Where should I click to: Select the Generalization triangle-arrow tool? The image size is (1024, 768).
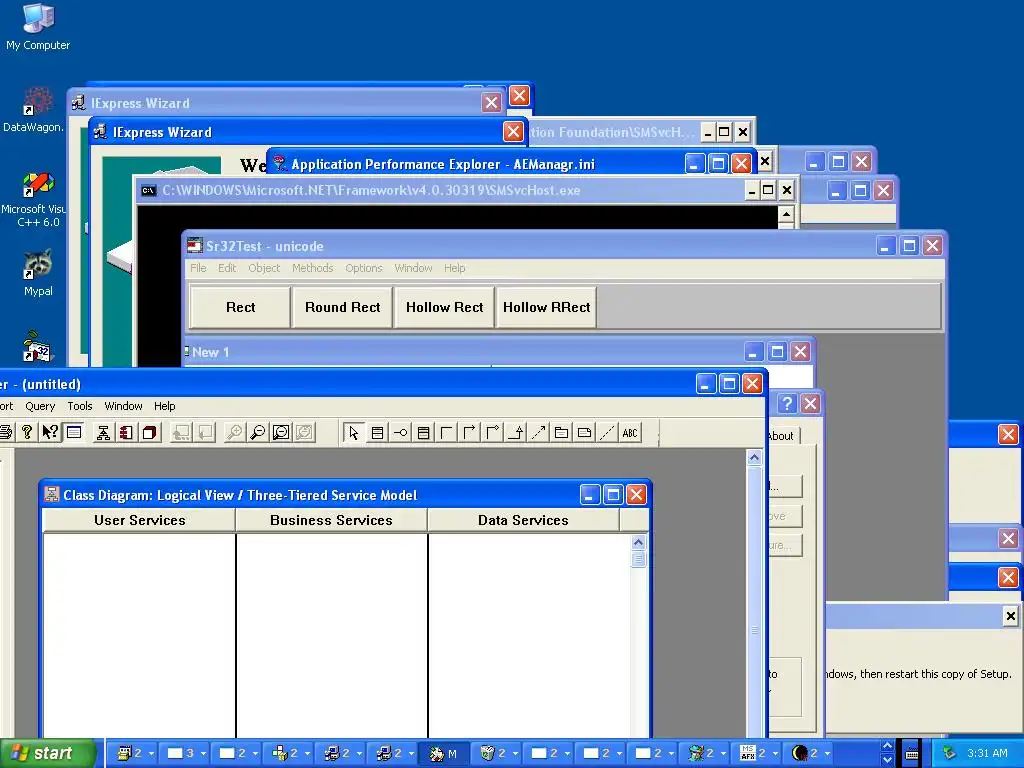click(515, 432)
